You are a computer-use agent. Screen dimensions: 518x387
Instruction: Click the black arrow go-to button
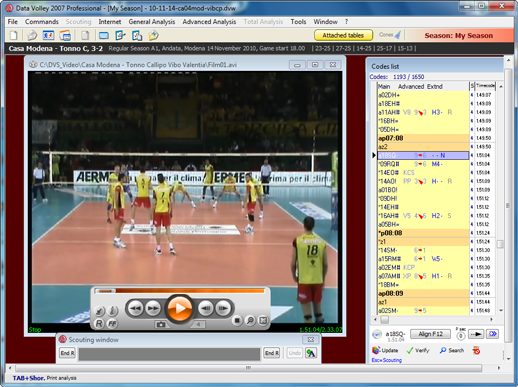[x=476, y=334]
